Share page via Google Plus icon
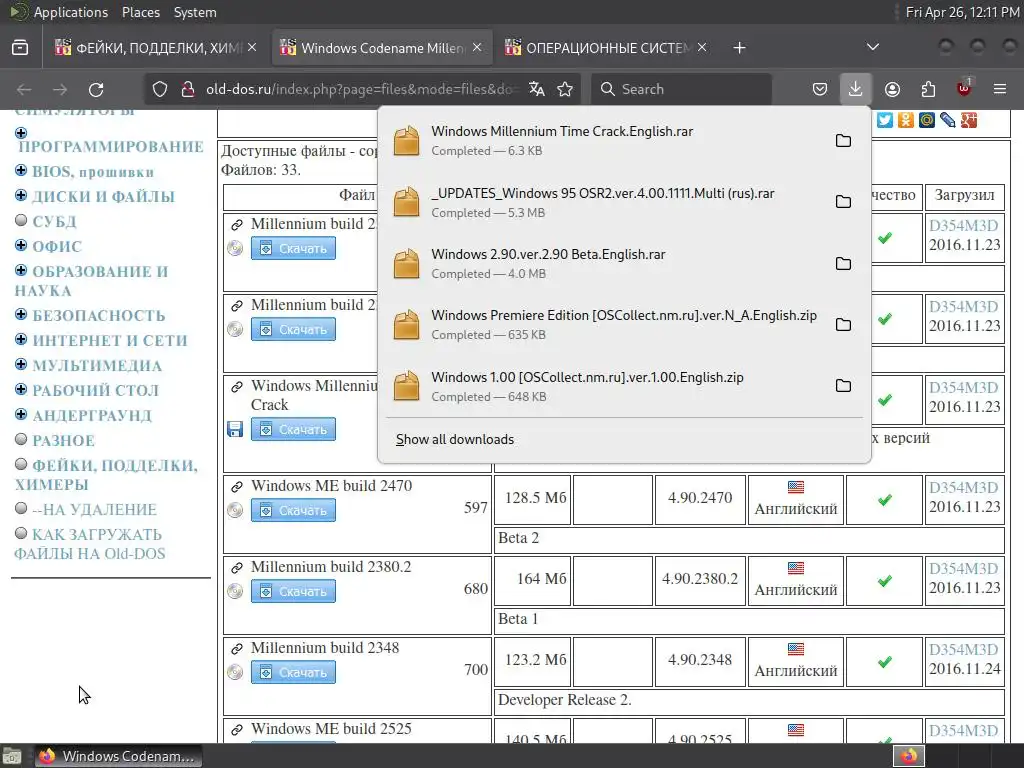 pyautogui.click(x=968, y=120)
